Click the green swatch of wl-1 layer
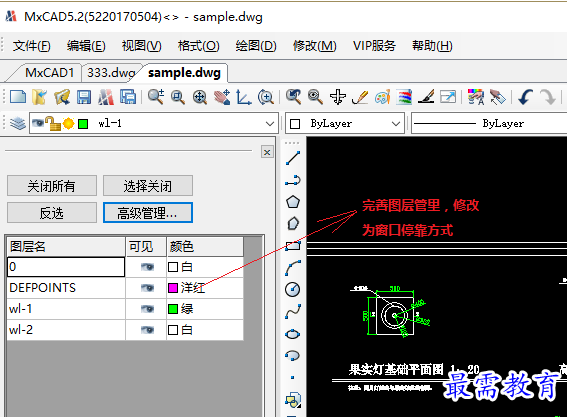This screenshot has height=417, width=567. [173, 309]
